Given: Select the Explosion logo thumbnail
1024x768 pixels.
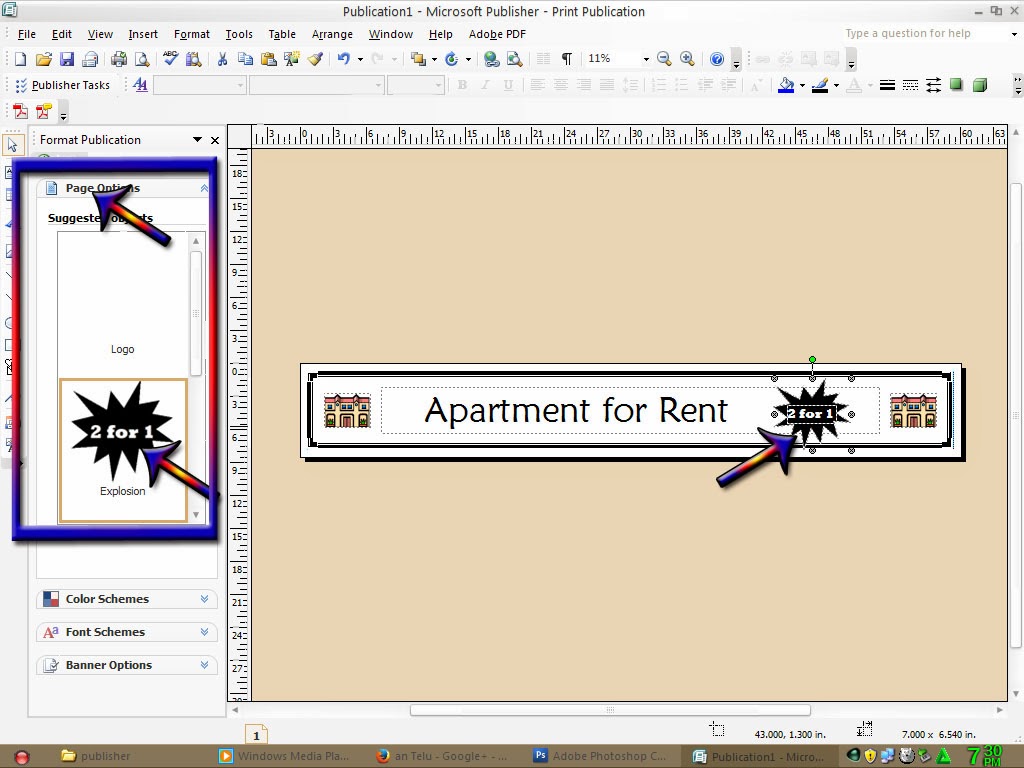Looking at the screenshot, I should click(122, 440).
